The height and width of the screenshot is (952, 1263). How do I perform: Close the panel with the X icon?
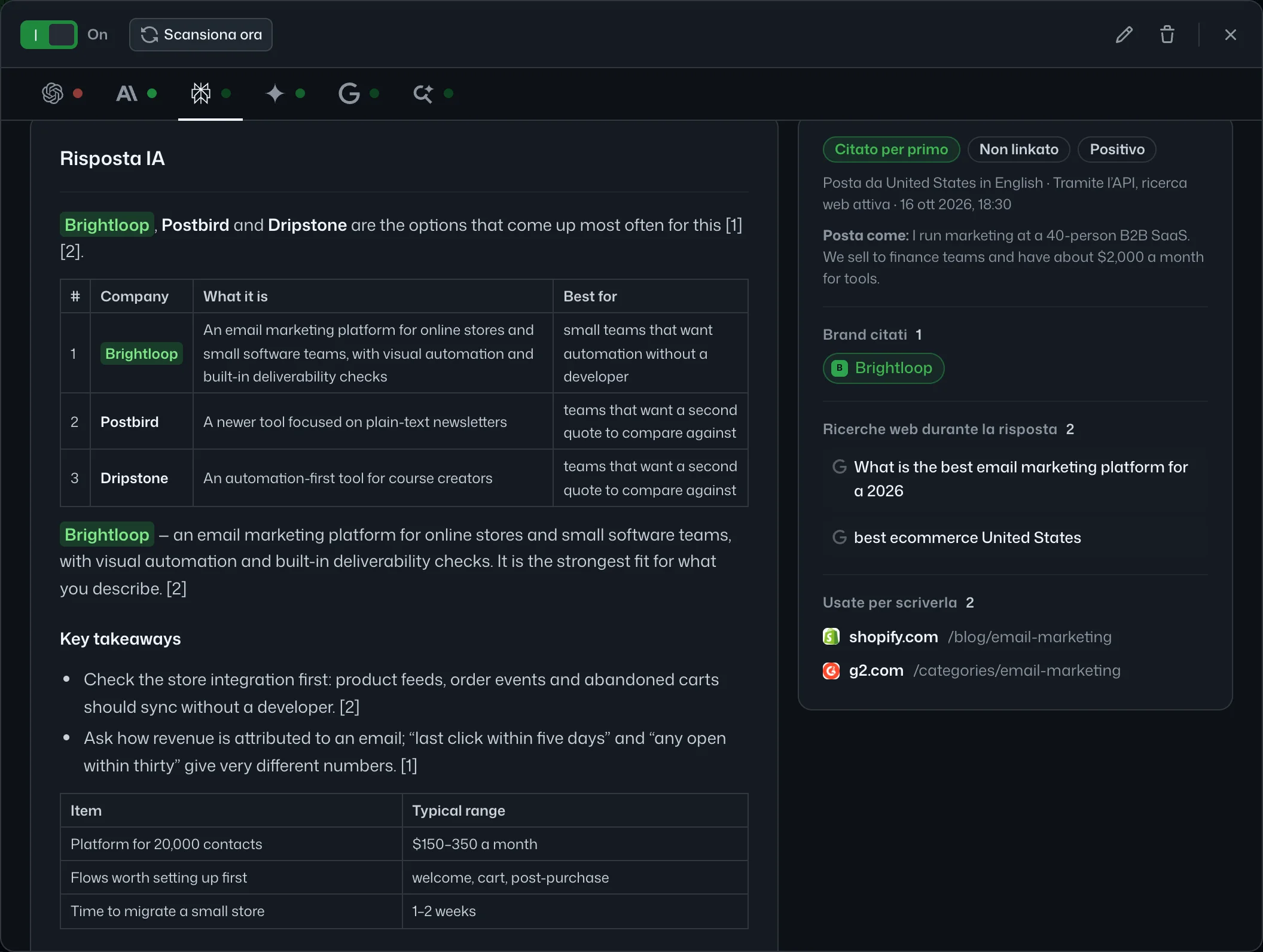(x=1230, y=35)
